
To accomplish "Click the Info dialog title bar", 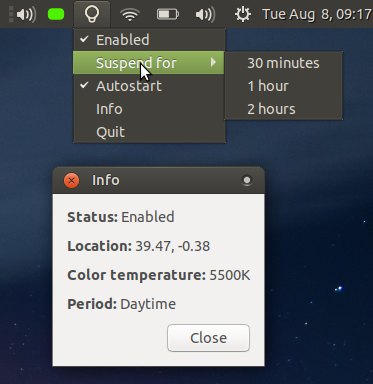I will pyautogui.click(x=158, y=180).
